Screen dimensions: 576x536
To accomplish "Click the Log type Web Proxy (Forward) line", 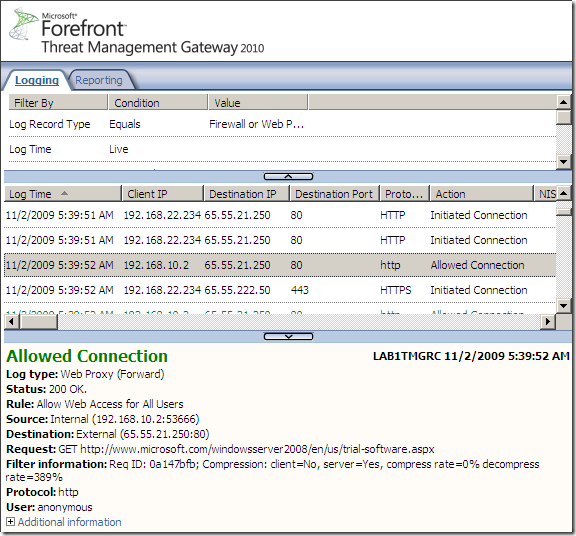I will 85,374.
